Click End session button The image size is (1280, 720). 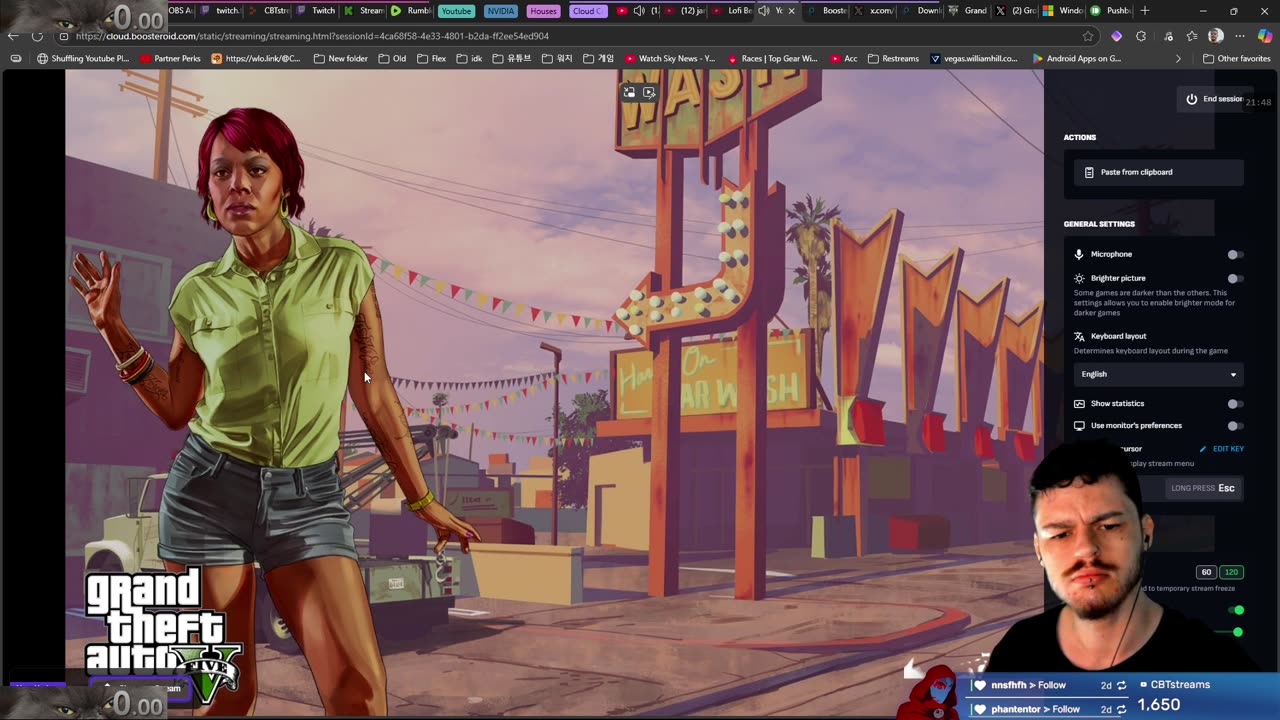(1213, 99)
